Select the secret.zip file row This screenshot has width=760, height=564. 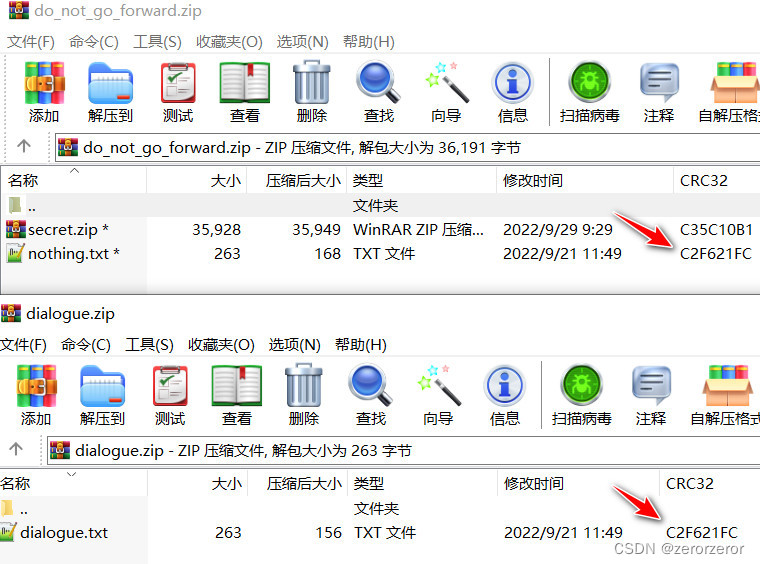(x=380, y=229)
